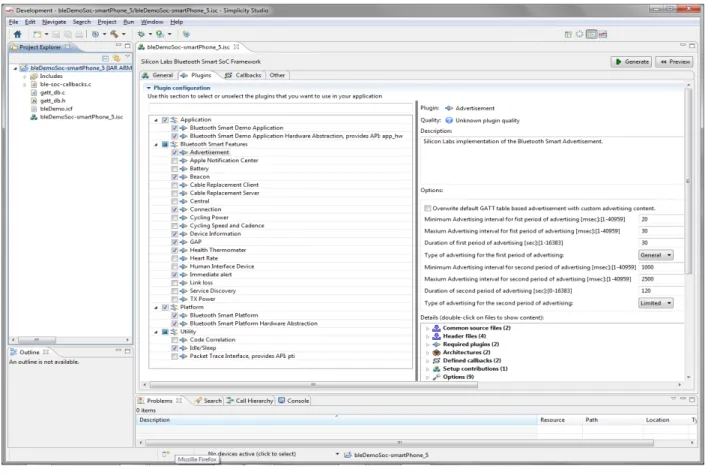705x475 pixels.
Task: Switch to the Callbacks tab
Action: [243, 75]
